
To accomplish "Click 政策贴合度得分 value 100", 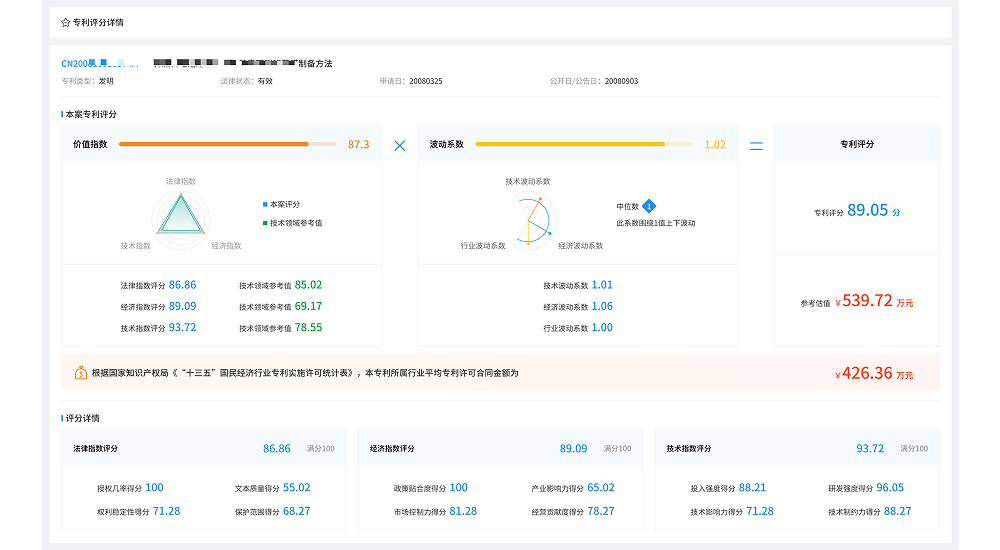I will point(459,488).
